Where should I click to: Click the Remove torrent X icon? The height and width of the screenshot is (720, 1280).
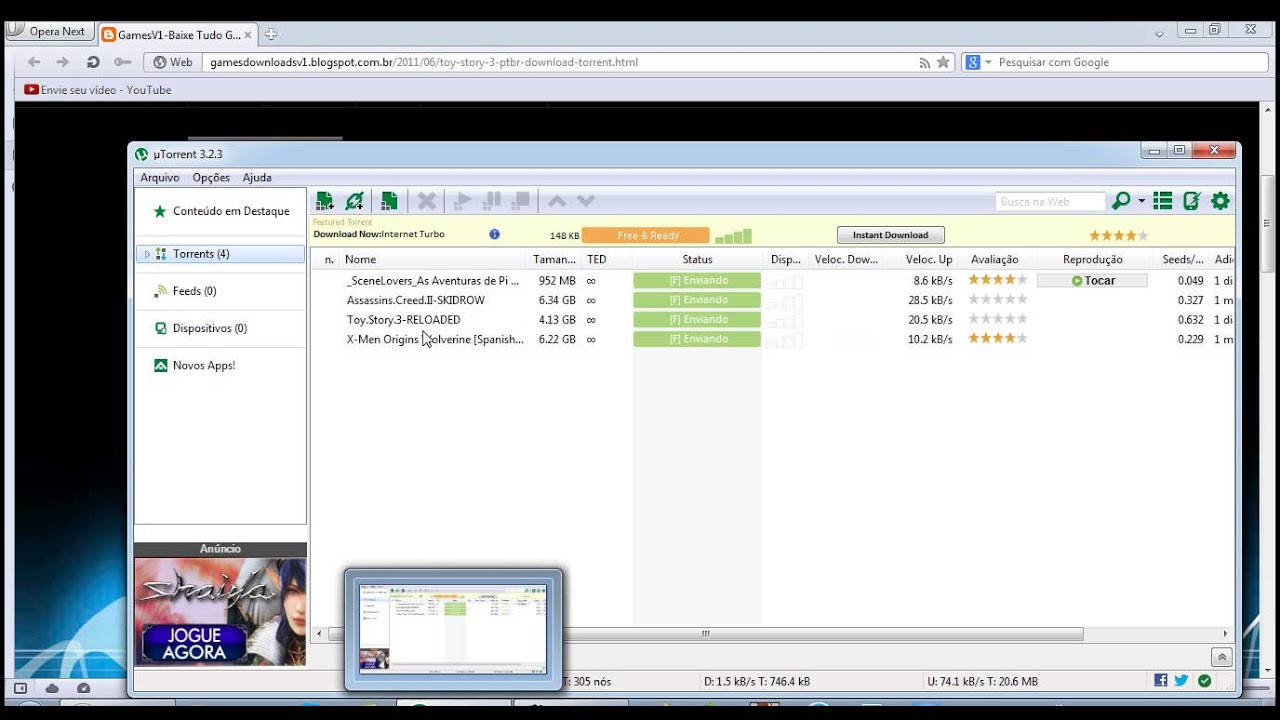(x=427, y=201)
